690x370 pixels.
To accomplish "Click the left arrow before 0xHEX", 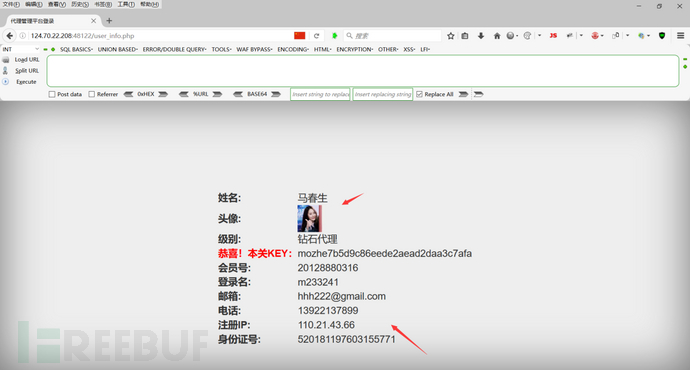I will [128, 94].
